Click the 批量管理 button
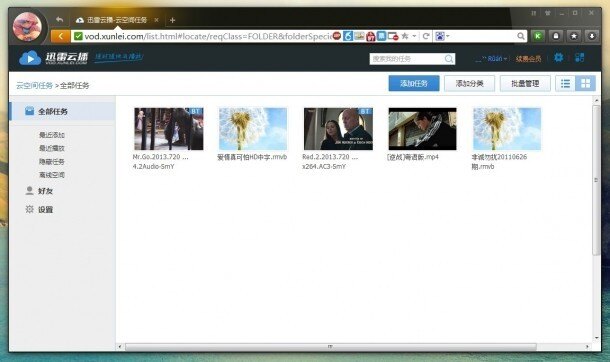Screen dimensions: 610x362 click(525, 83)
